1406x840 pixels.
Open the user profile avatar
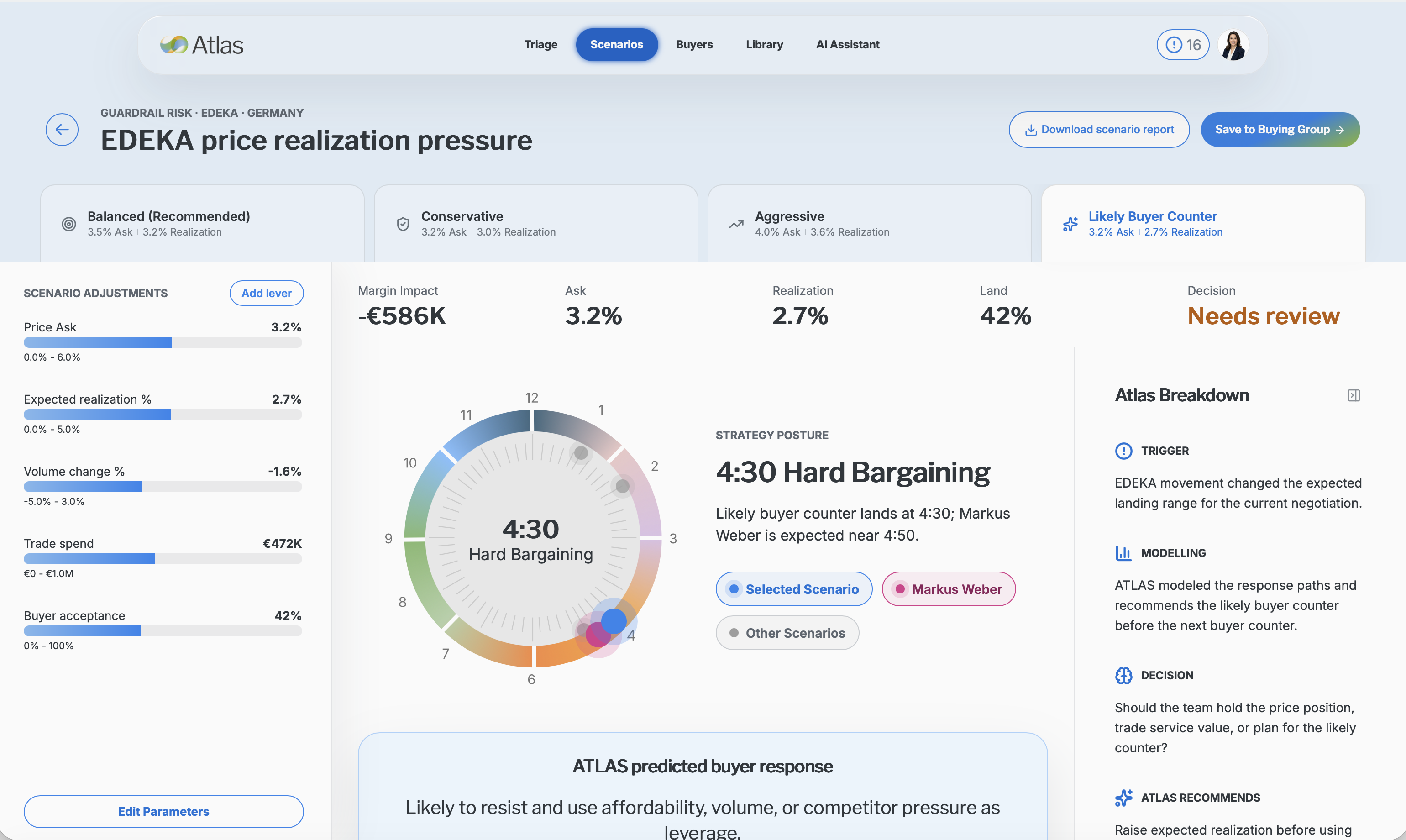1234,45
